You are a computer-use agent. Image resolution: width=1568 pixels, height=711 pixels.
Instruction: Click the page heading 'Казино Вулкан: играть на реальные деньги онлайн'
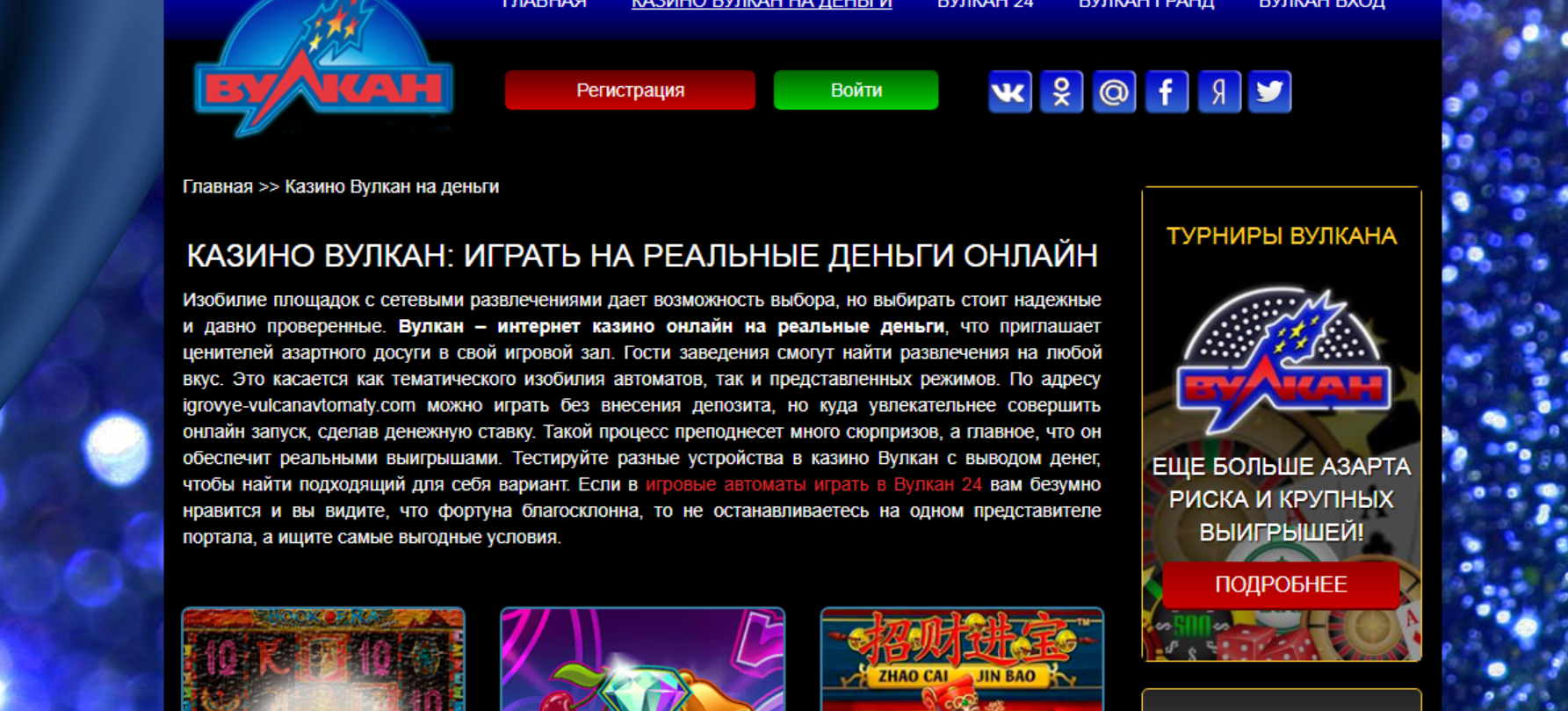tap(642, 256)
